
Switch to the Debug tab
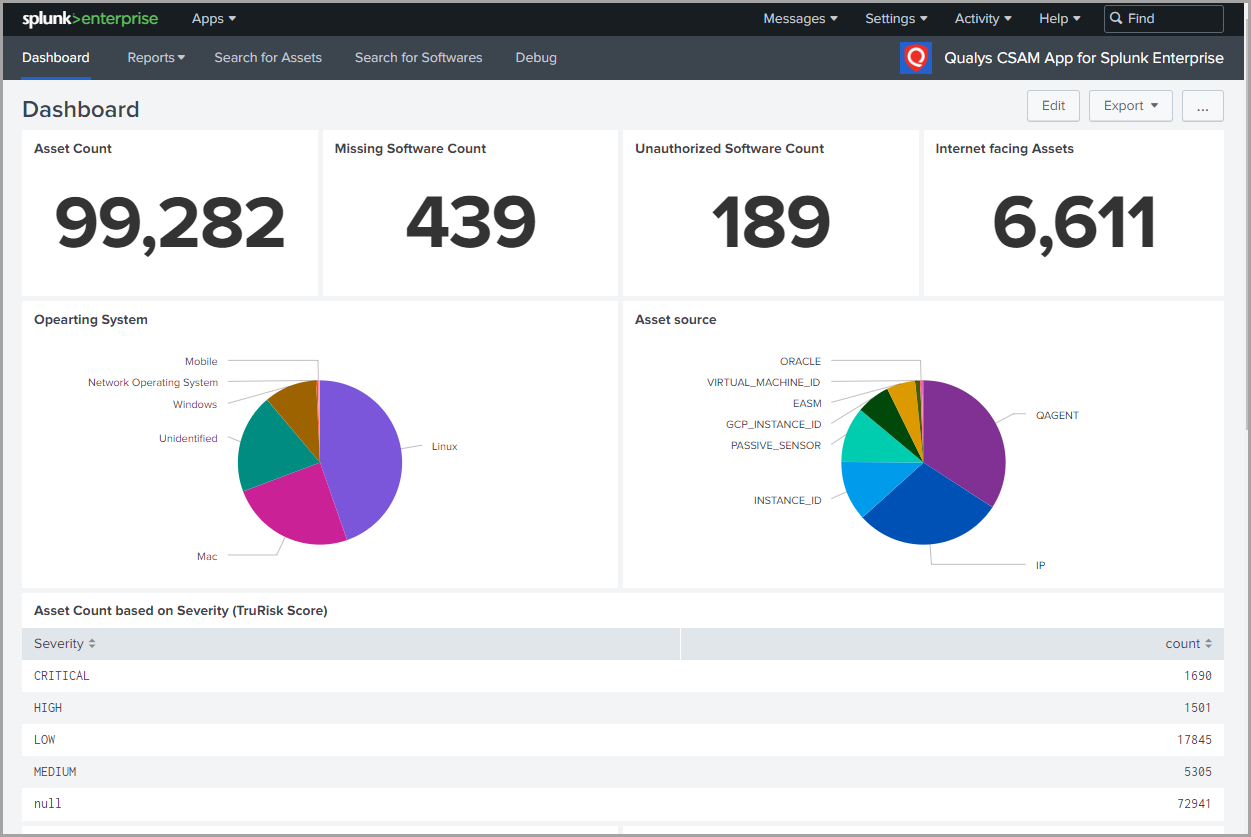click(536, 57)
